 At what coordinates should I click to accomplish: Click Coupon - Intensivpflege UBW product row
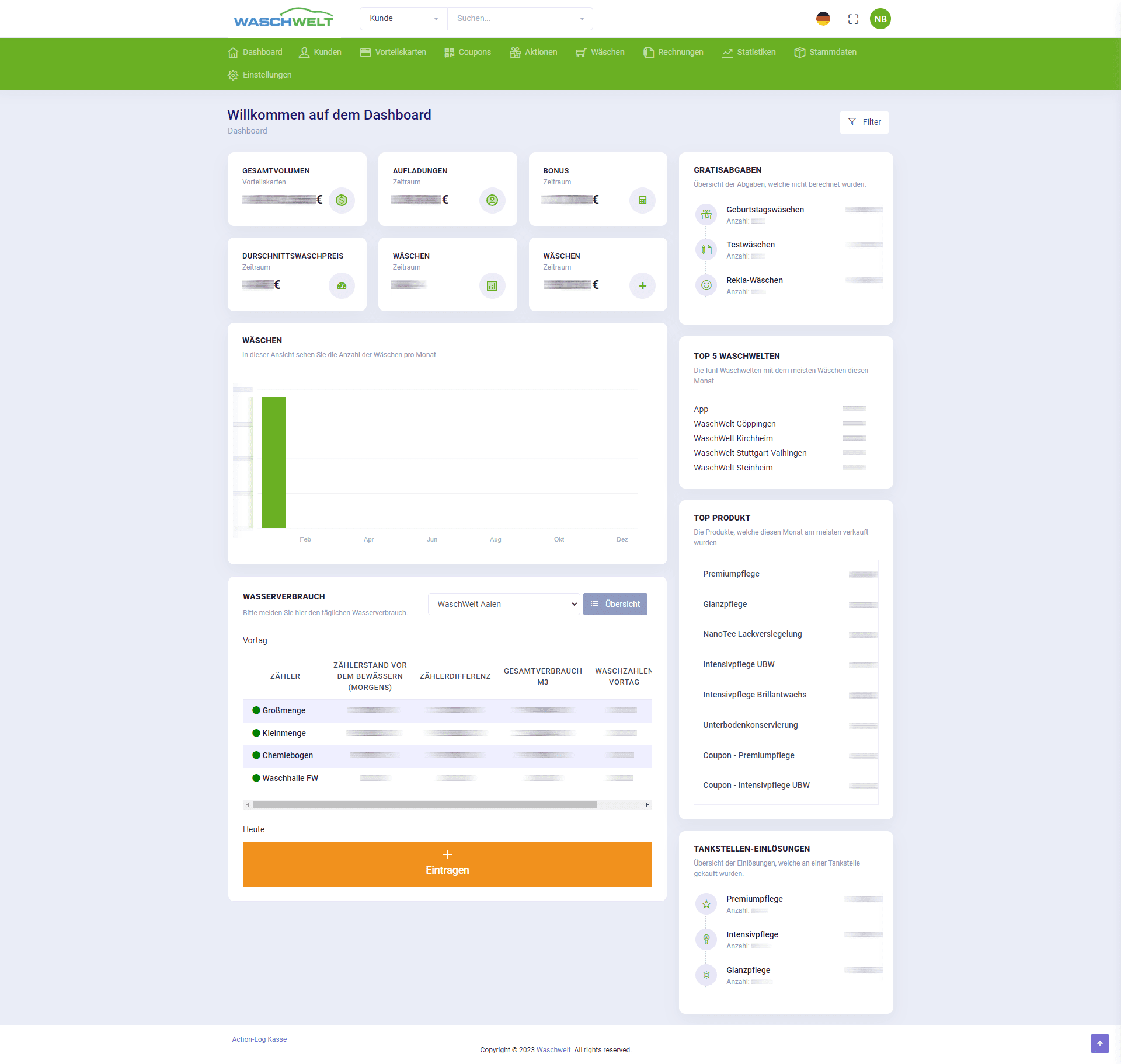tap(786, 785)
